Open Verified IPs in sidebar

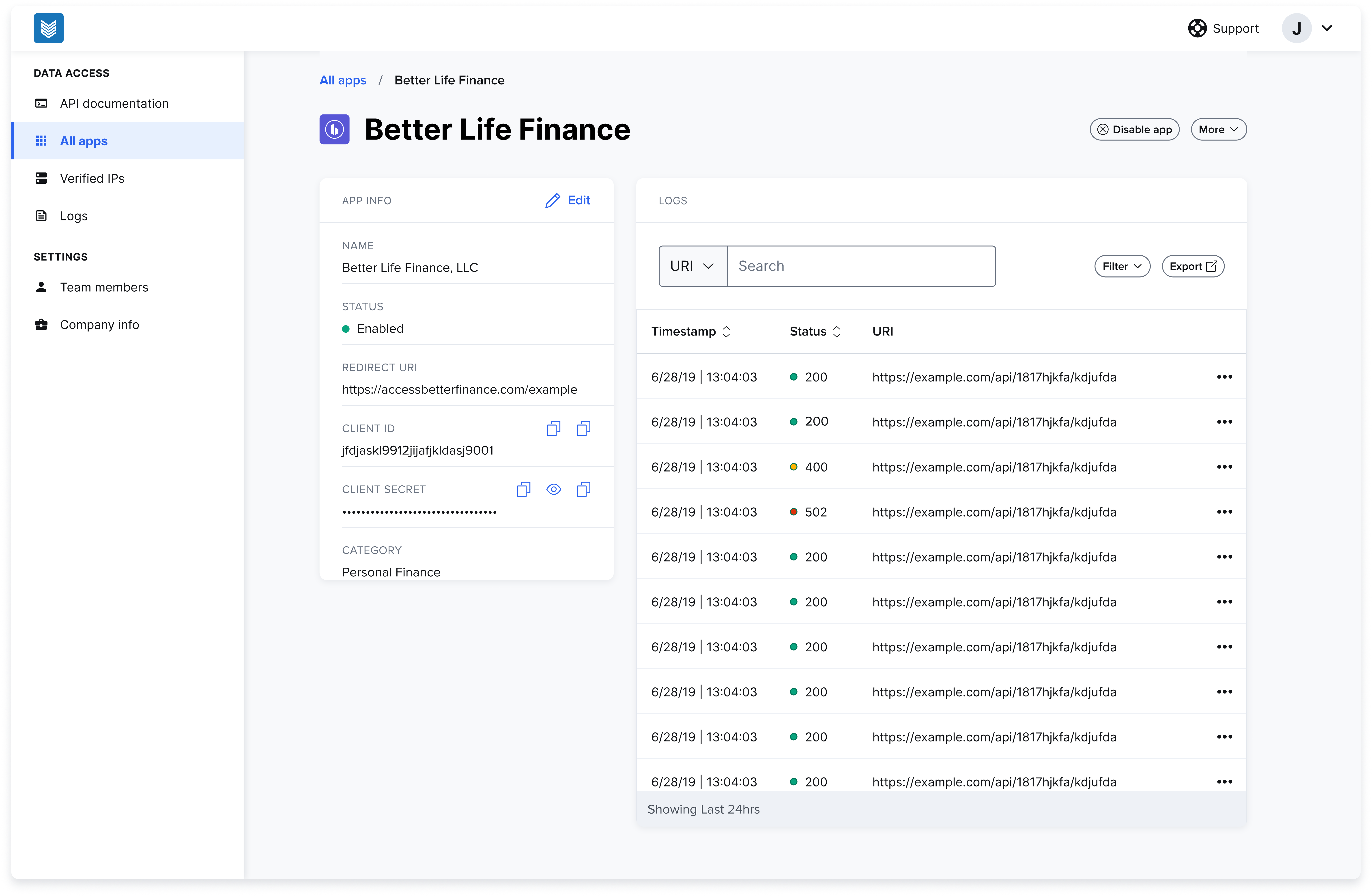click(92, 178)
